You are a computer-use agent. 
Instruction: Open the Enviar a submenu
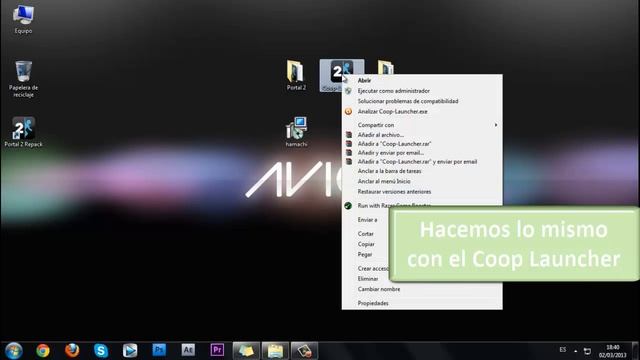367,220
